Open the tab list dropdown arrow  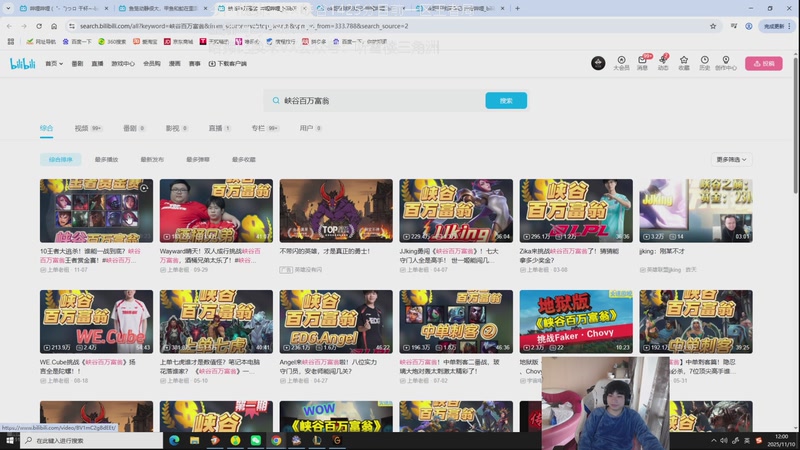click(8, 8)
